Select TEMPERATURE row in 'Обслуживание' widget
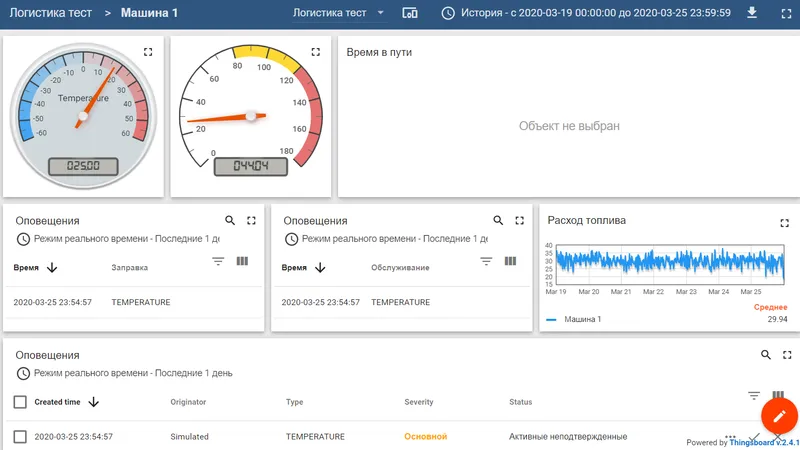800x450 pixels. 402,302
